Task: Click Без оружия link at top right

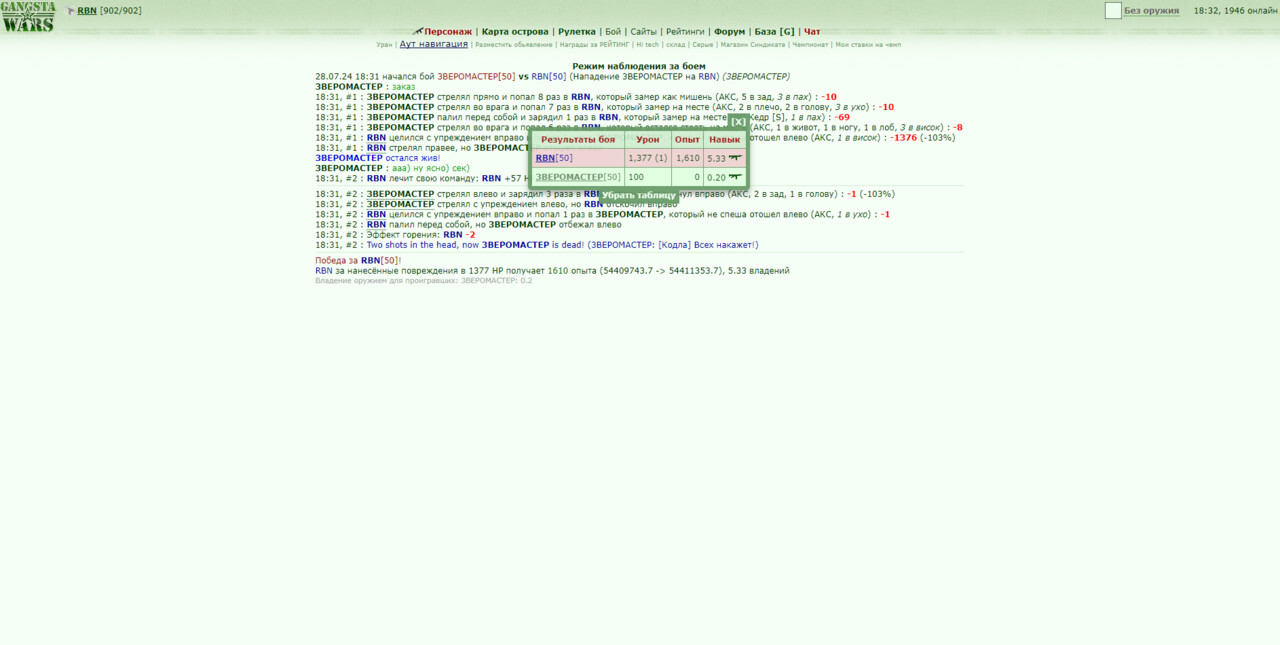Action: (1151, 11)
